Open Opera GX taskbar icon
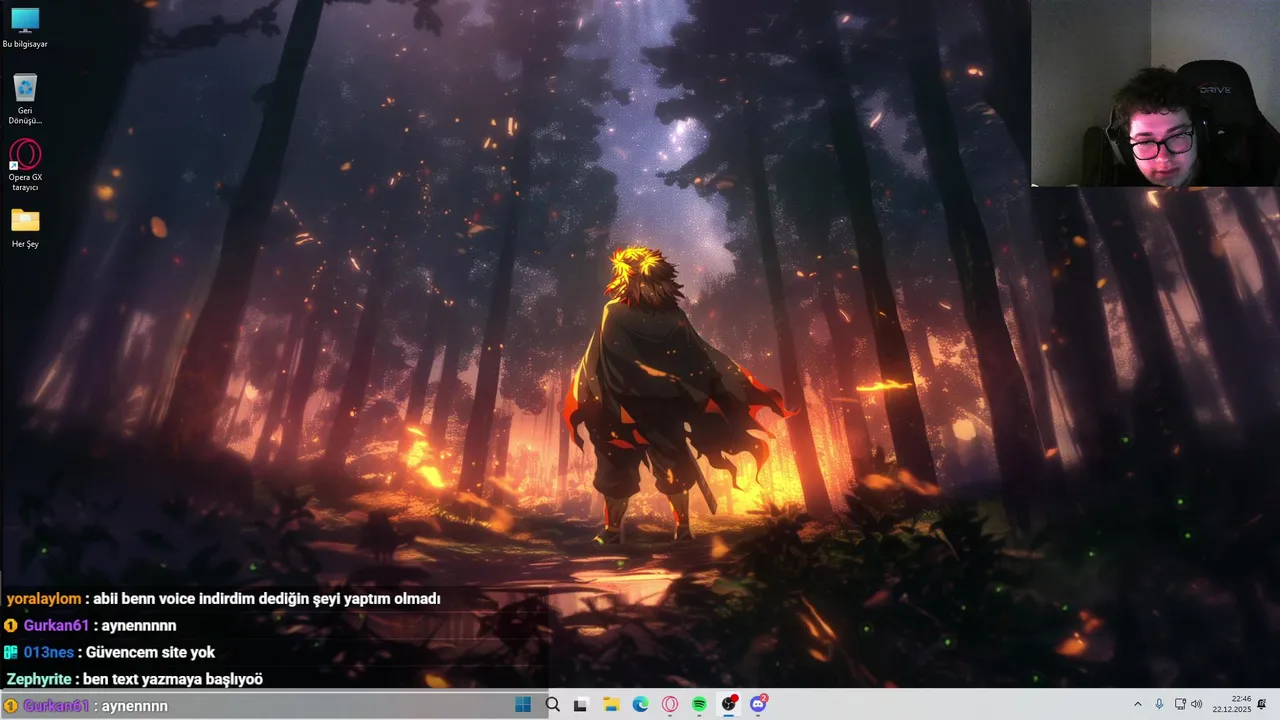The image size is (1280, 720). point(670,704)
